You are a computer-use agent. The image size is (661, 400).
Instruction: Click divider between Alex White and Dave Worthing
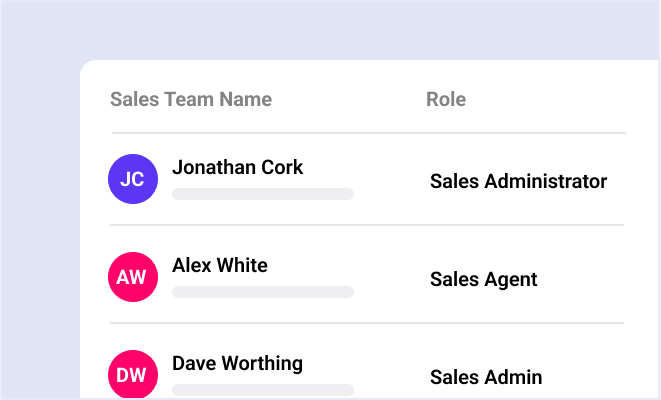(368, 323)
